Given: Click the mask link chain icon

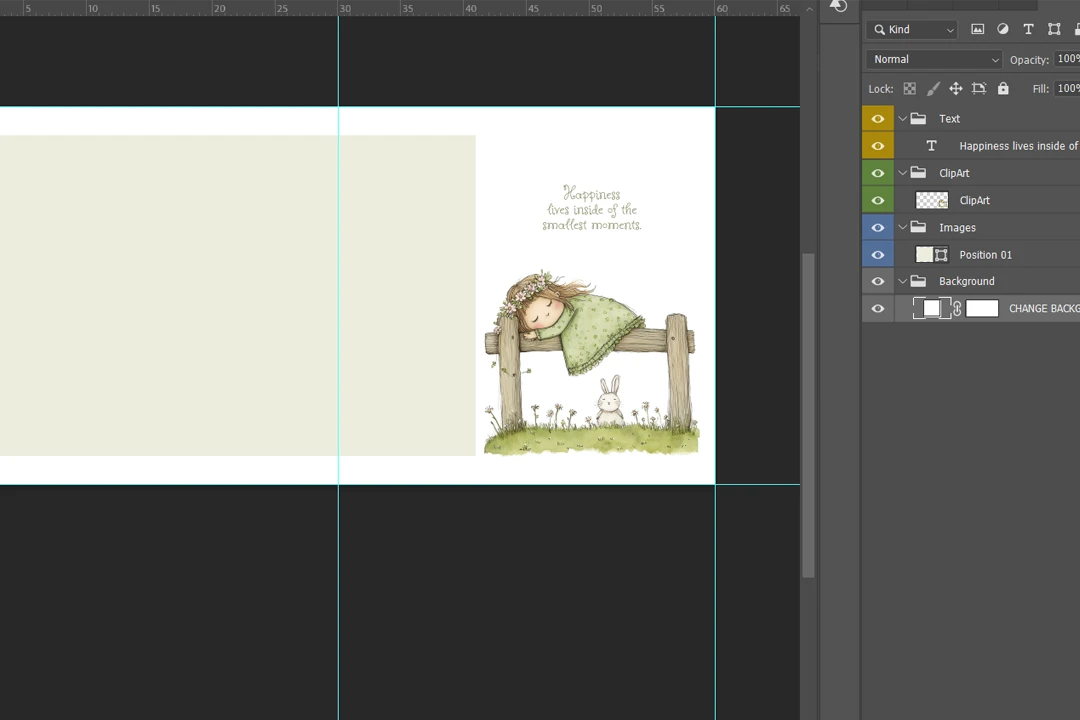Looking at the screenshot, I should pos(957,308).
